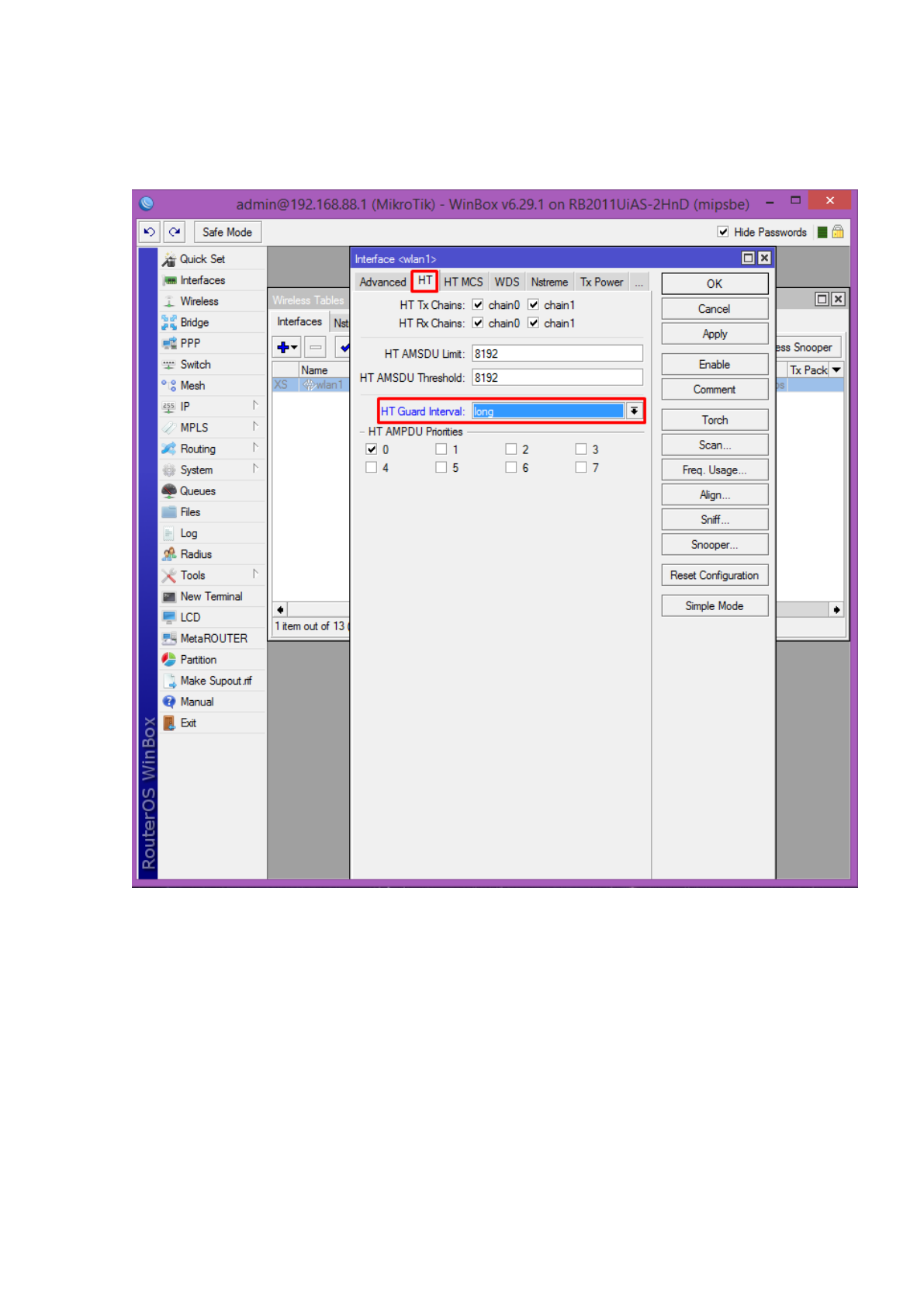Viewport: 924px width, 1307px height.
Task: Launch New Terminal
Action: pos(212,596)
